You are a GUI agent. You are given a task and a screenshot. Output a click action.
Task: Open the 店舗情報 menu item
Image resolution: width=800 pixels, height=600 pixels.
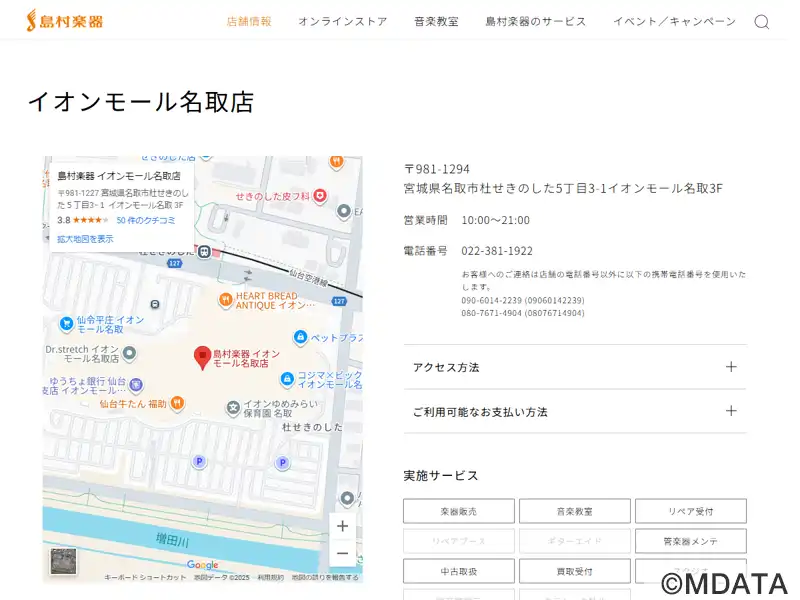tap(249, 22)
